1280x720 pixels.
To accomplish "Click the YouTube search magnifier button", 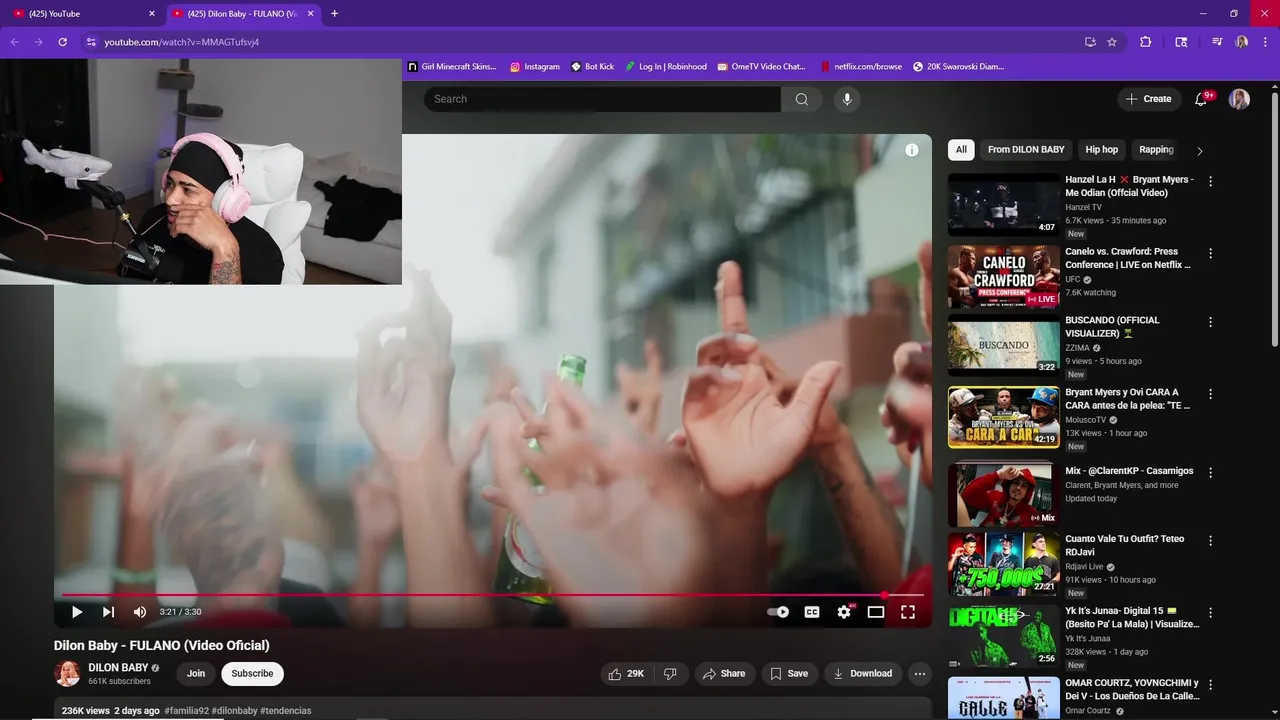I will tap(802, 99).
